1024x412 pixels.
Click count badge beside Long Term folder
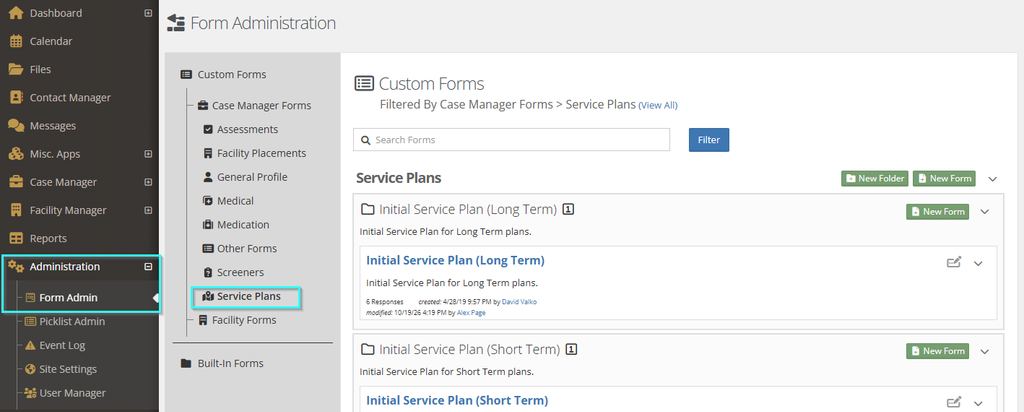[x=568, y=210]
